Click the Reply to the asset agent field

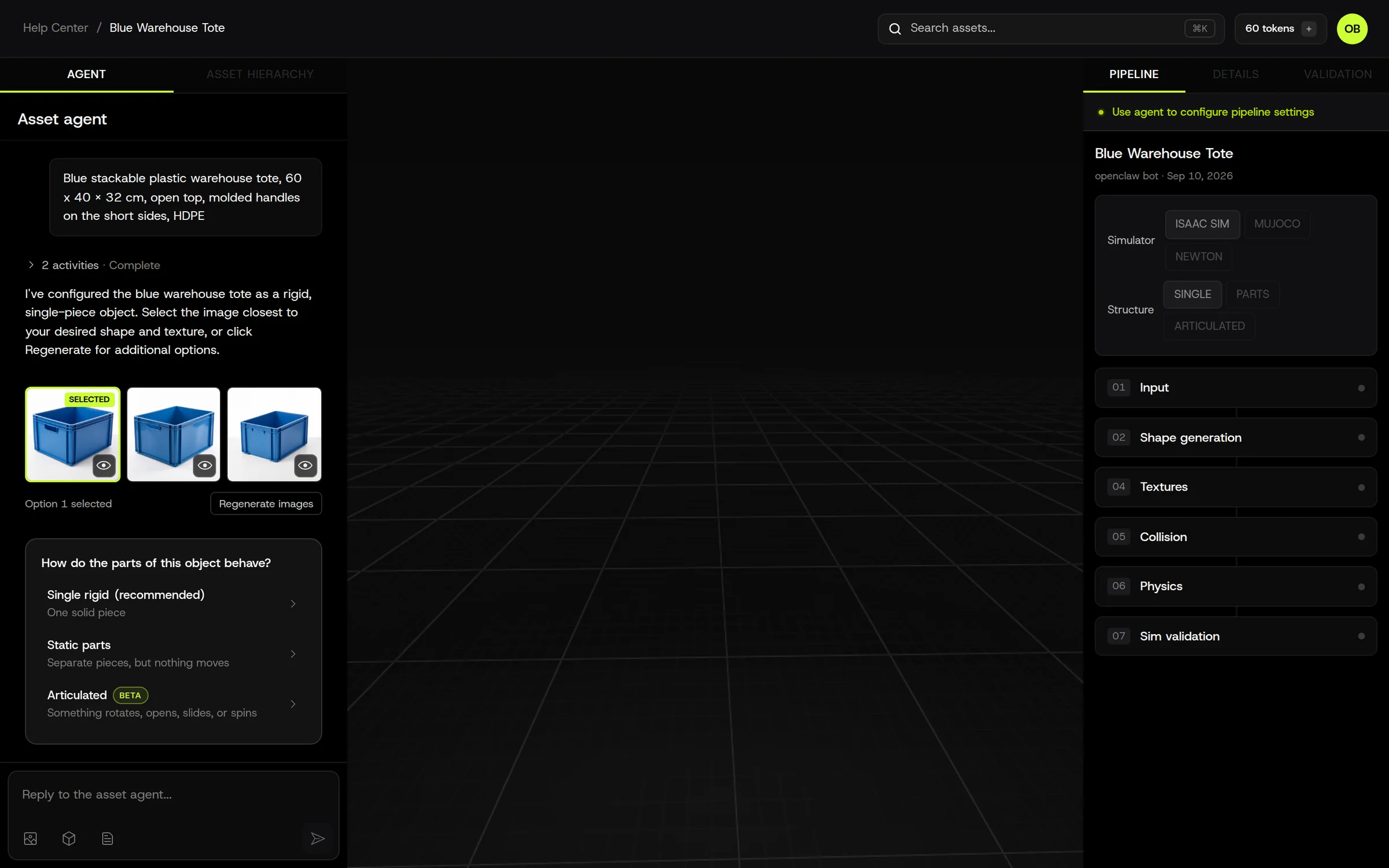(x=173, y=795)
